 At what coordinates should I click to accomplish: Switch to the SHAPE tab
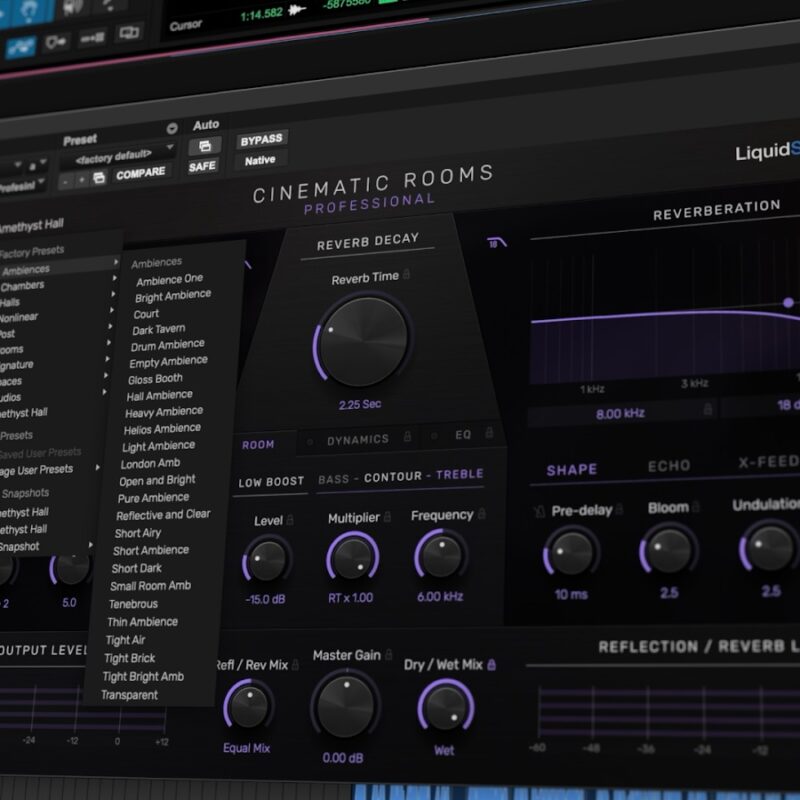point(571,469)
